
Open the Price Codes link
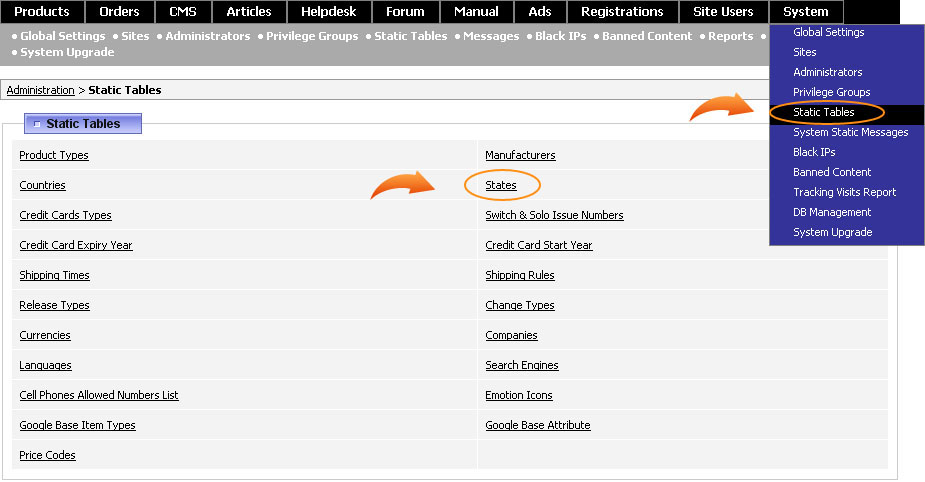point(47,455)
